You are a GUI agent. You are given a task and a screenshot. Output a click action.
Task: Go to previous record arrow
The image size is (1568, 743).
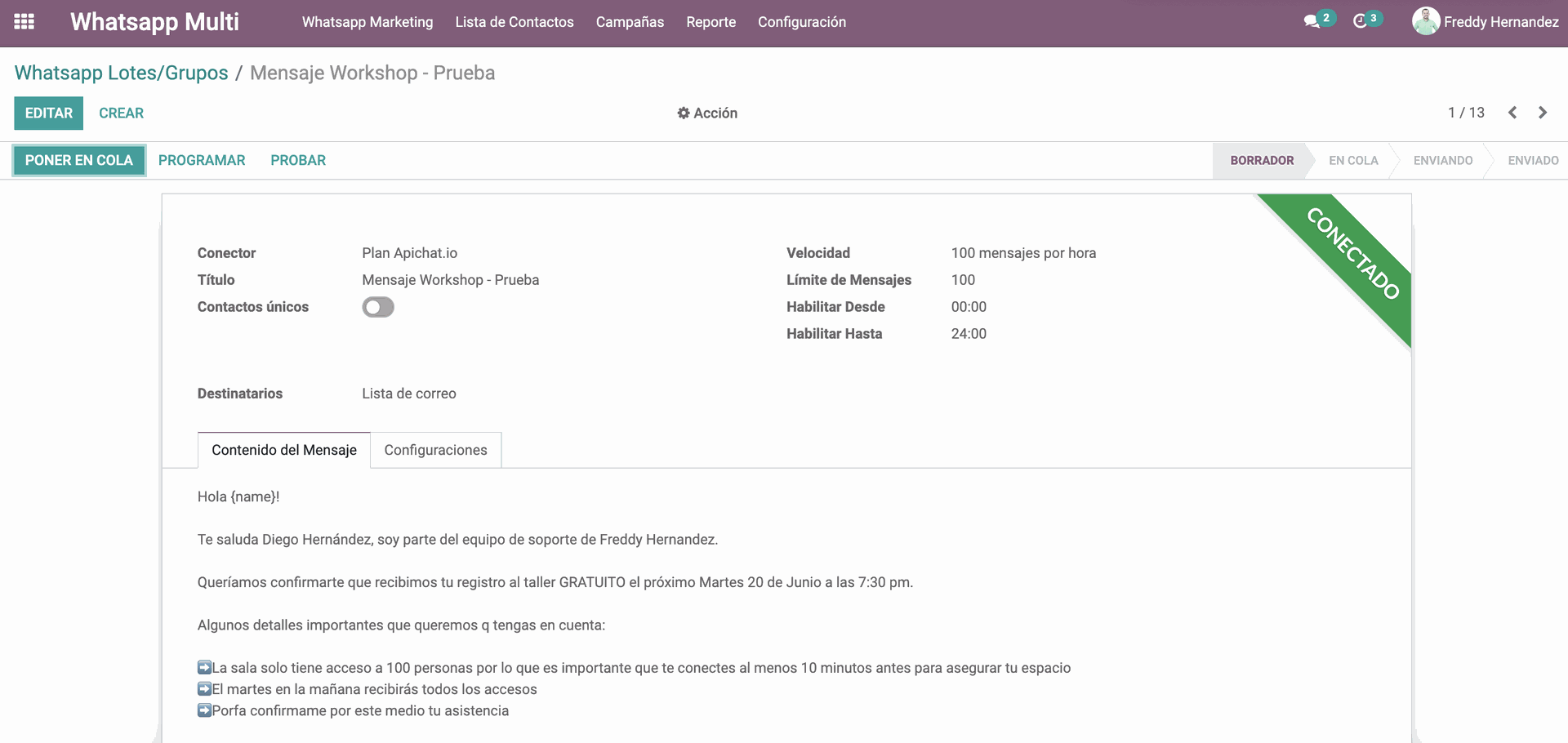point(1512,113)
